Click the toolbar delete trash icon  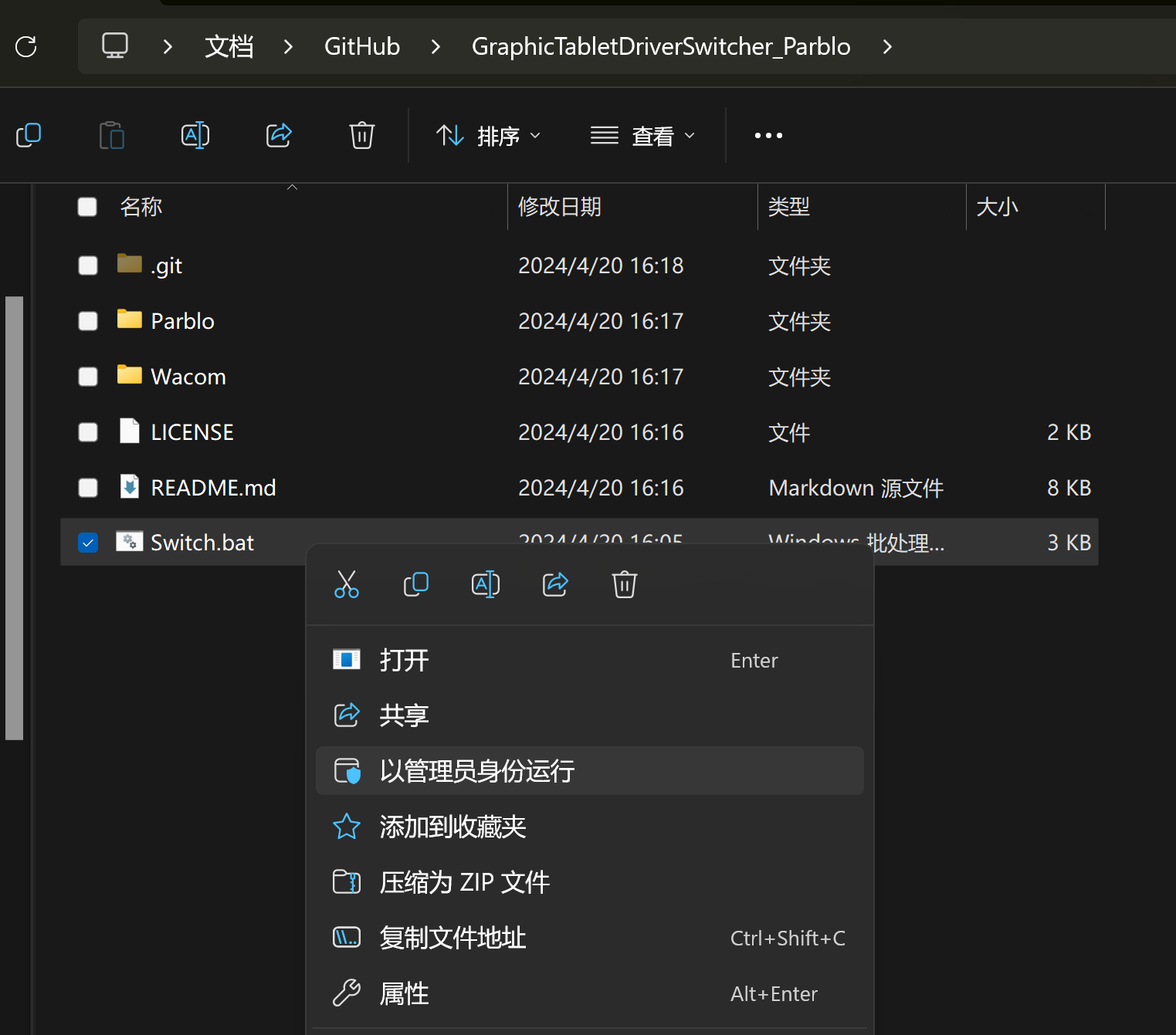(361, 135)
